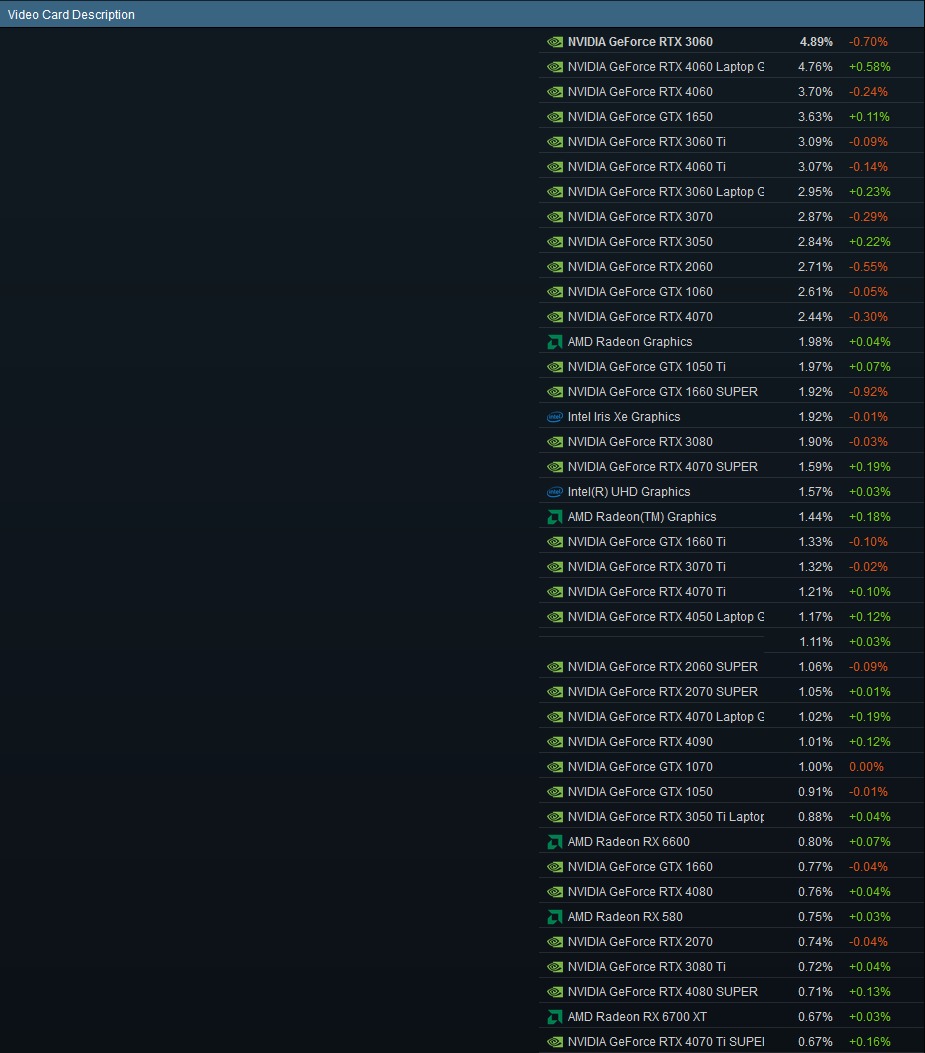The image size is (925, 1053).
Task: Click the +0.13% change for RTX 4080 SUPER
Action: point(869,992)
